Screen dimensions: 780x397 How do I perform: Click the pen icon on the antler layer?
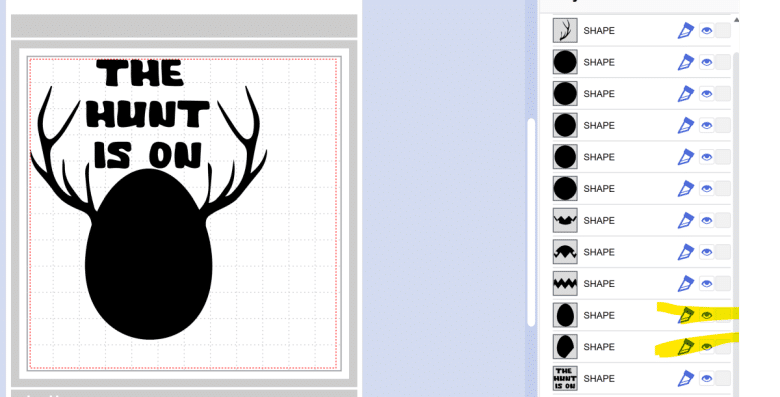(685, 31)
